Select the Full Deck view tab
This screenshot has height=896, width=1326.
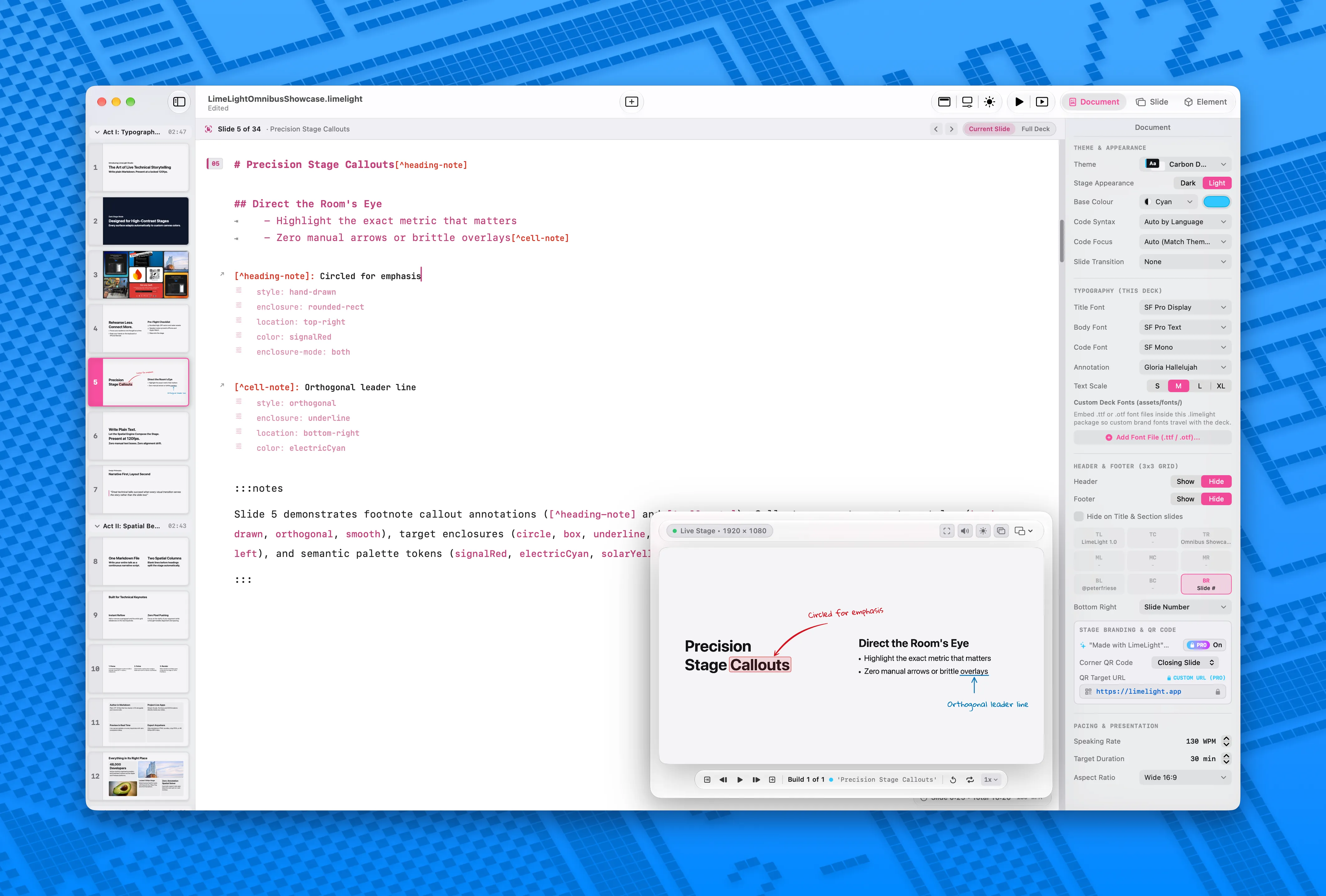[1035, 129]
